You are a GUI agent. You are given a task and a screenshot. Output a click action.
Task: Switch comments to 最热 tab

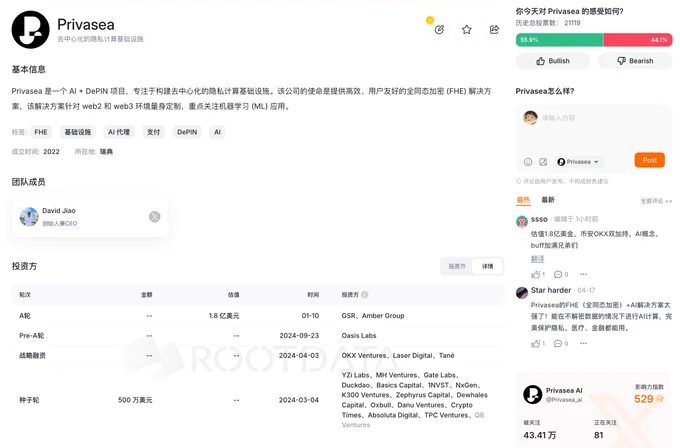[523, 200]
